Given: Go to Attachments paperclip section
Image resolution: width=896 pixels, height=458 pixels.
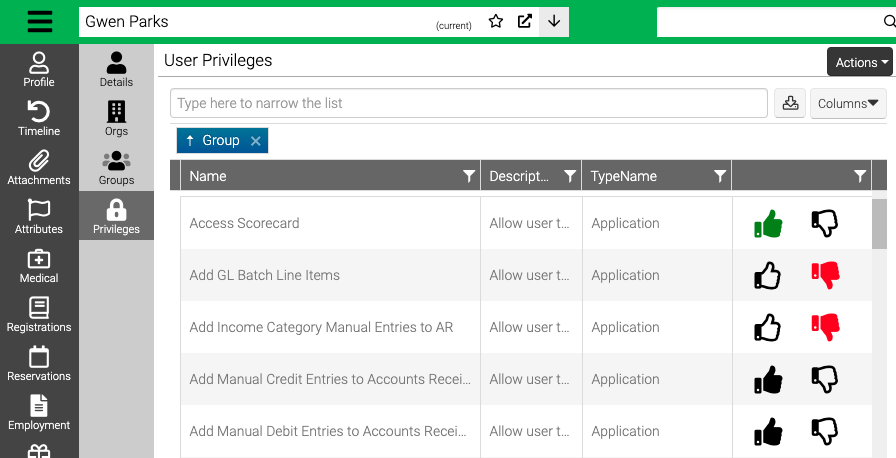Looking at the screenshot, I should pos(39,167).
